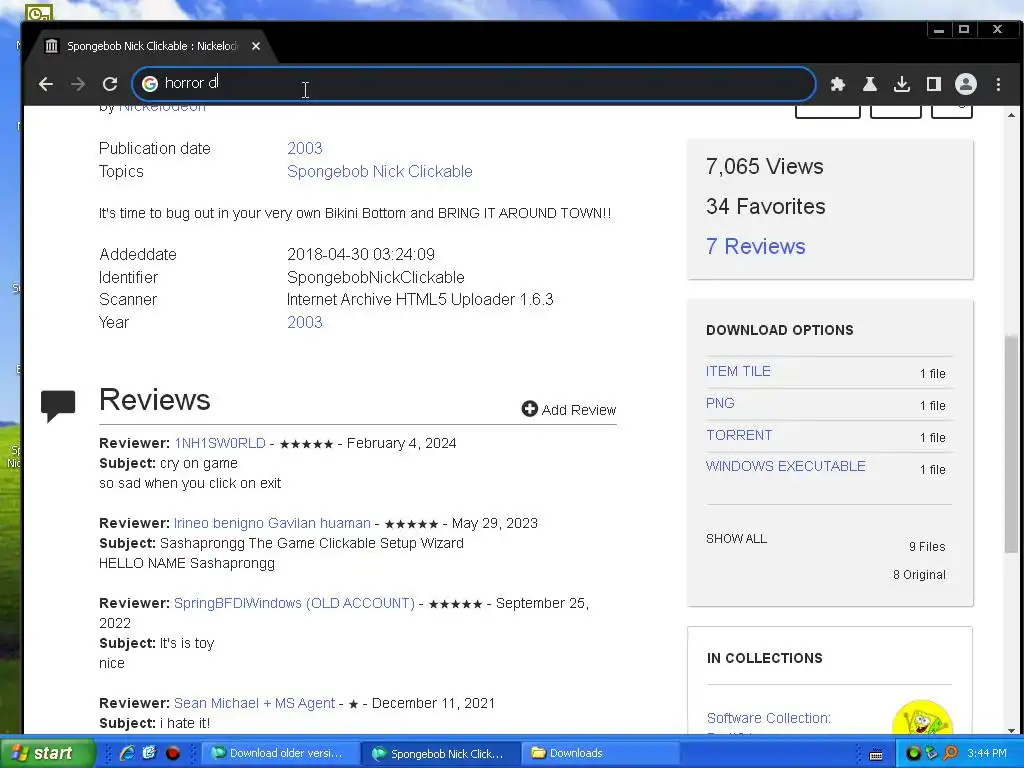1024x768 pixels.
Task: Reload the page with the refresh icon
Action: pyautogui.click(x=110, y=84)
